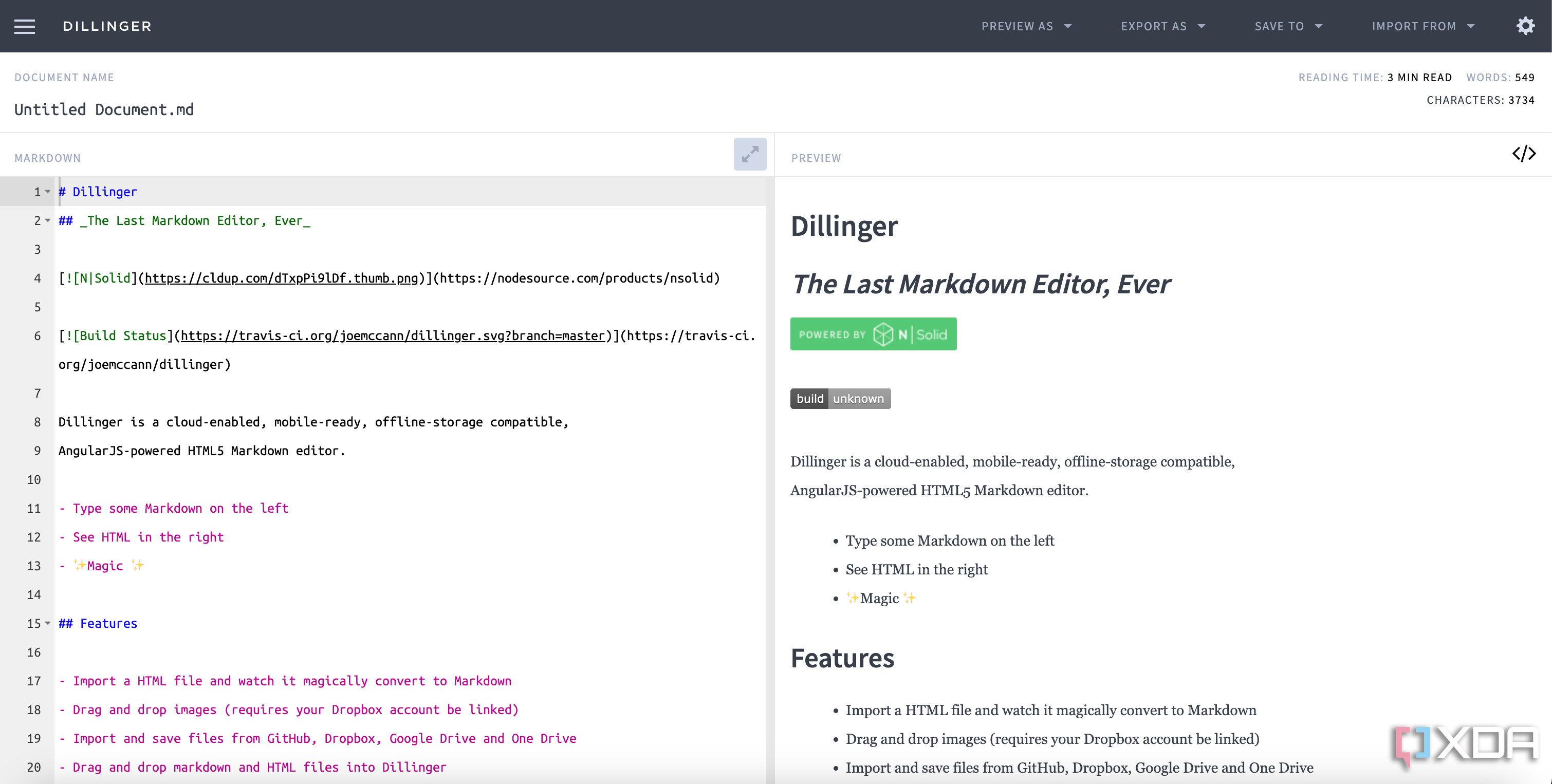
Task: Select the PREVIEW tab label
Action: pos(816,157)
